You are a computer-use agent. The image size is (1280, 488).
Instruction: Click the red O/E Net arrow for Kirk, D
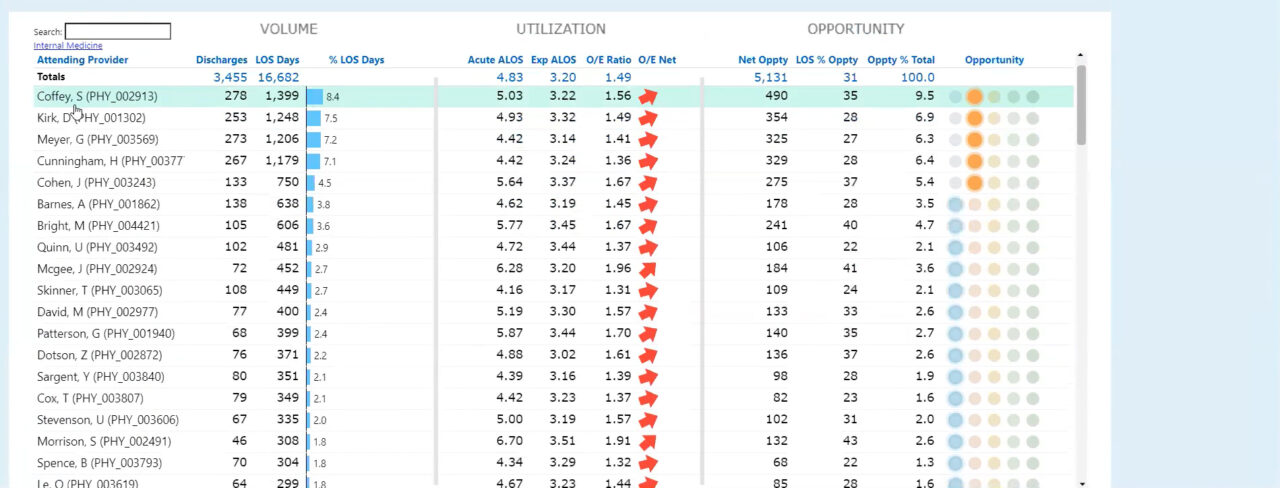pyautogui.click(x=648, y=118)
